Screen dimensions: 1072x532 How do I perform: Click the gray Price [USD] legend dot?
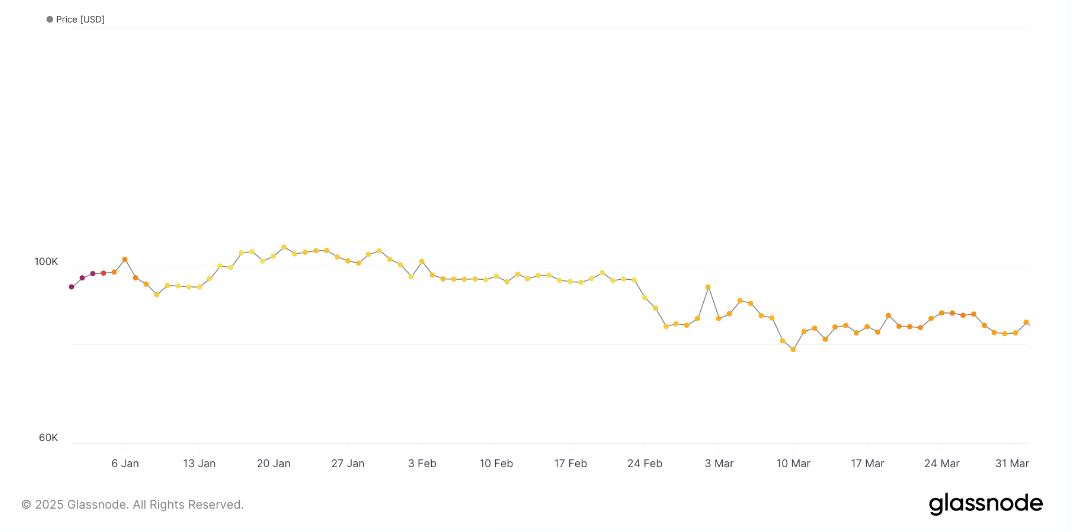point(49,20)
